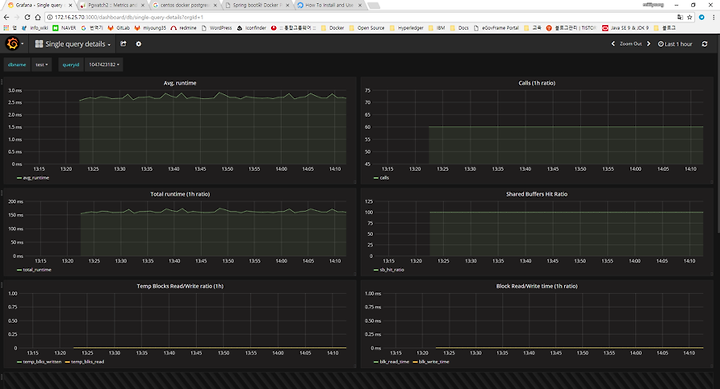Switch to the Spring boot Docker tab
Image resolution: width=720 pixels, height=389 pixels.
(x=256, y=5)
